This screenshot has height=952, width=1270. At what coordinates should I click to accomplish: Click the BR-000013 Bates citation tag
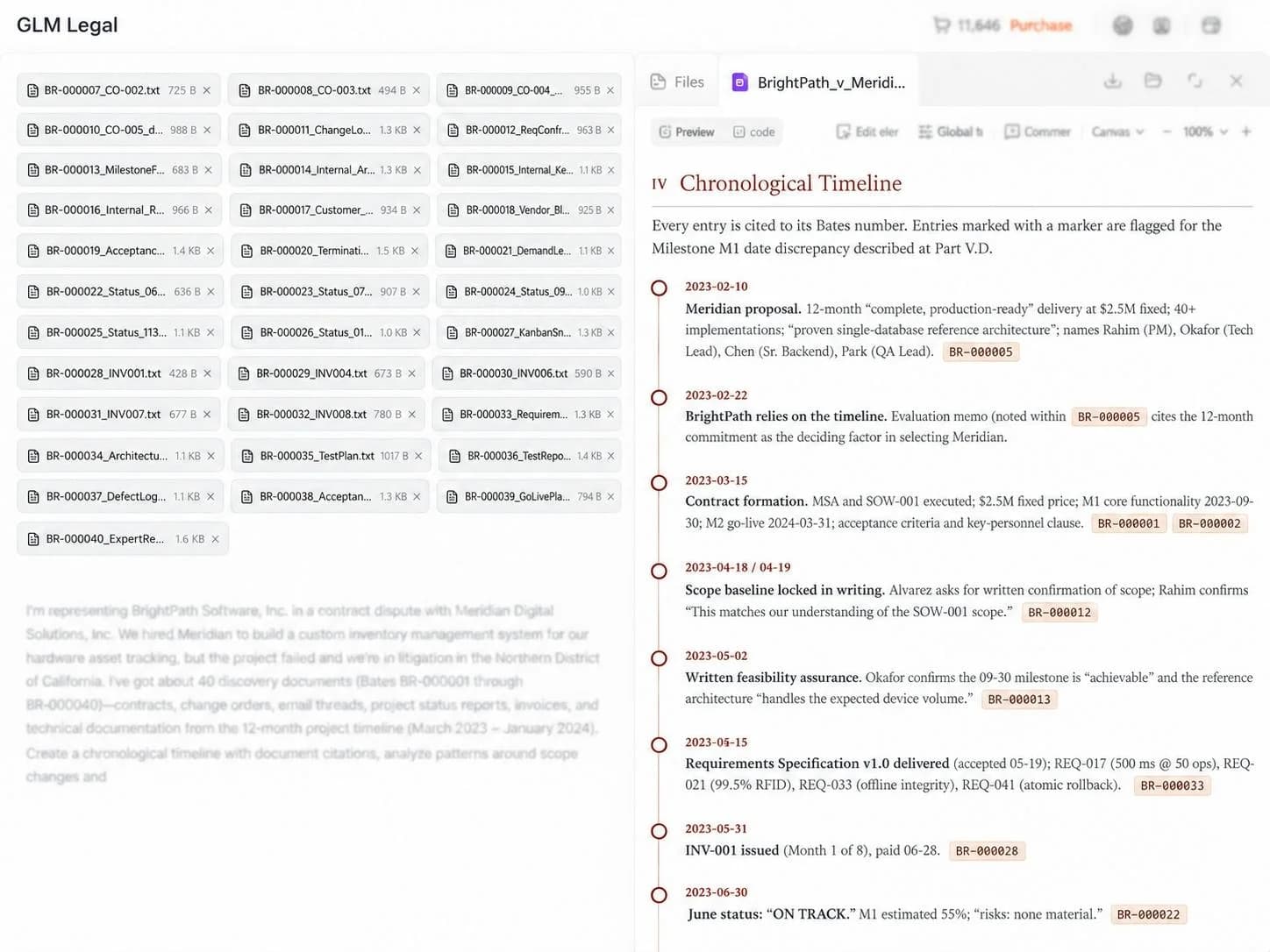(1019, 700)
